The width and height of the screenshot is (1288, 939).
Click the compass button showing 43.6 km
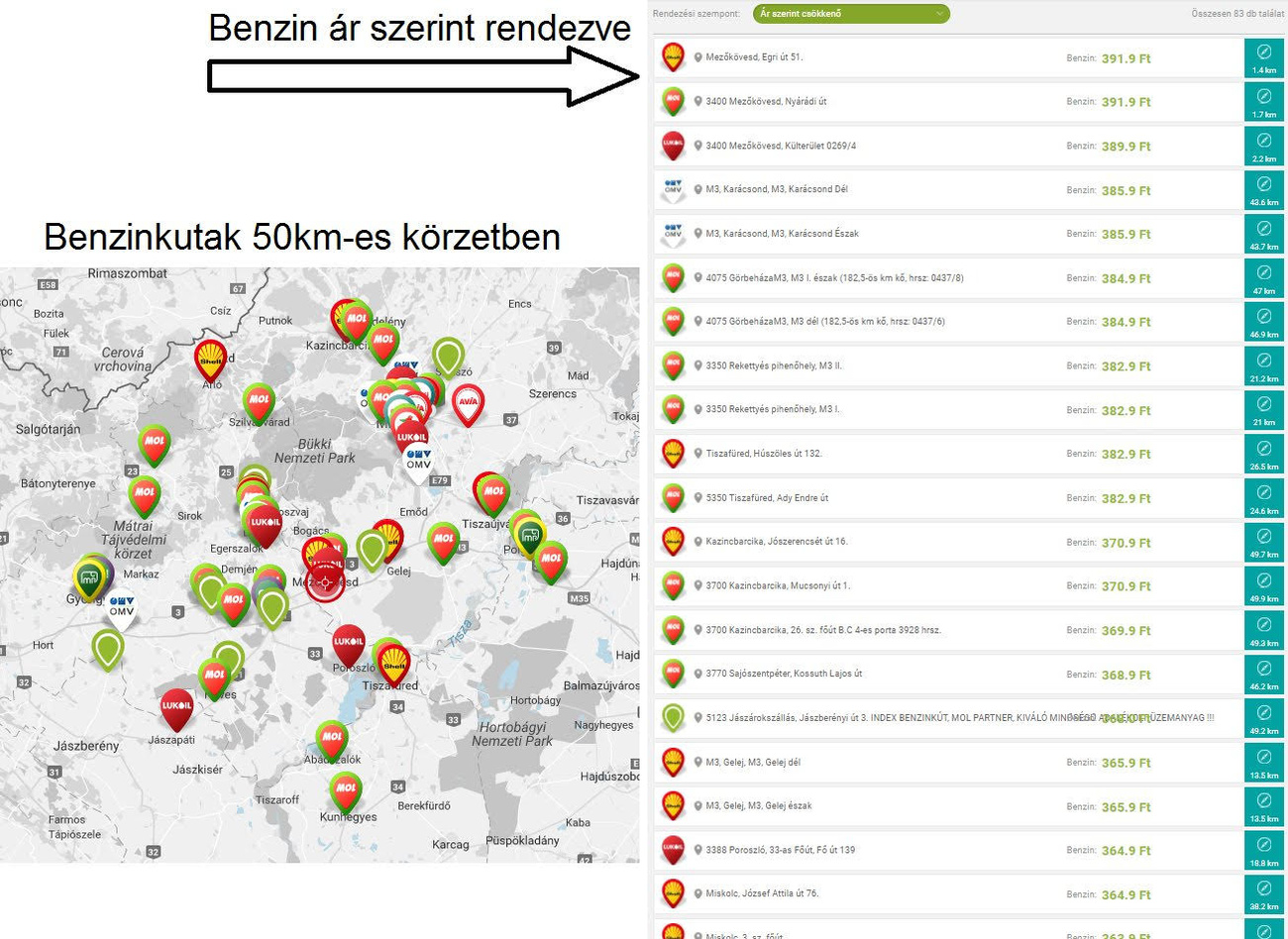coord(1263,189)
